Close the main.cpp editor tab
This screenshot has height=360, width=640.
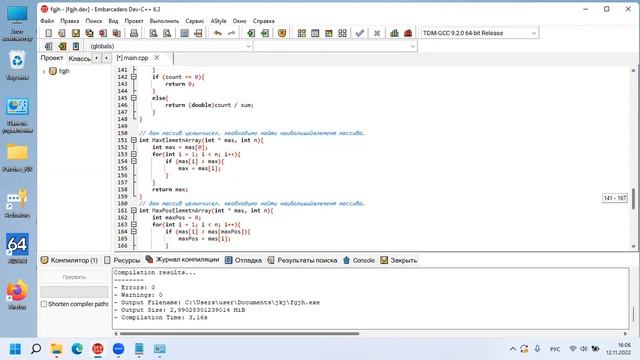pos(157,58)
